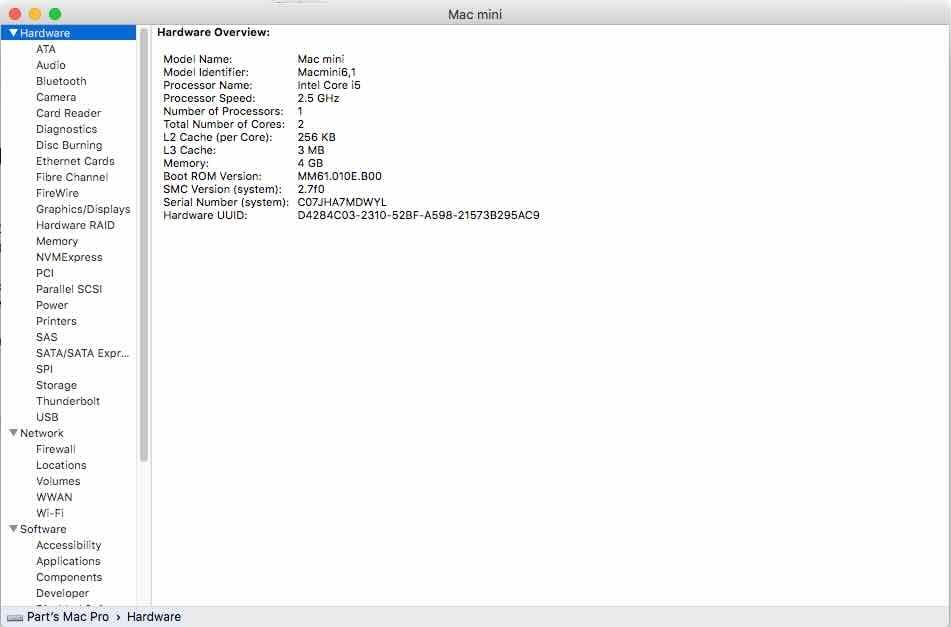Zoom the window with green button
951x627 pixels.
point(55,14)
